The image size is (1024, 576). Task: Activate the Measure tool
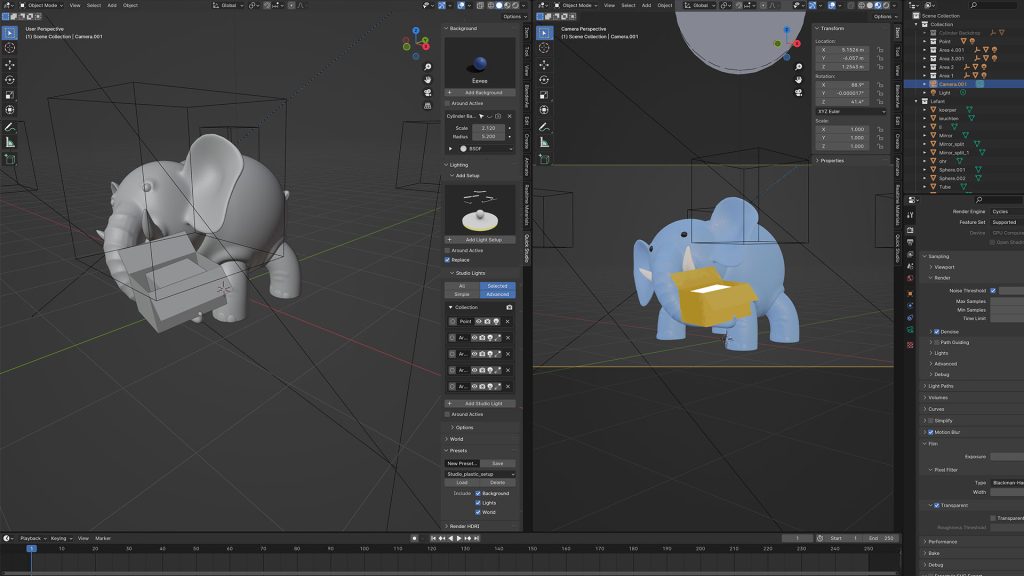(10, 142)
